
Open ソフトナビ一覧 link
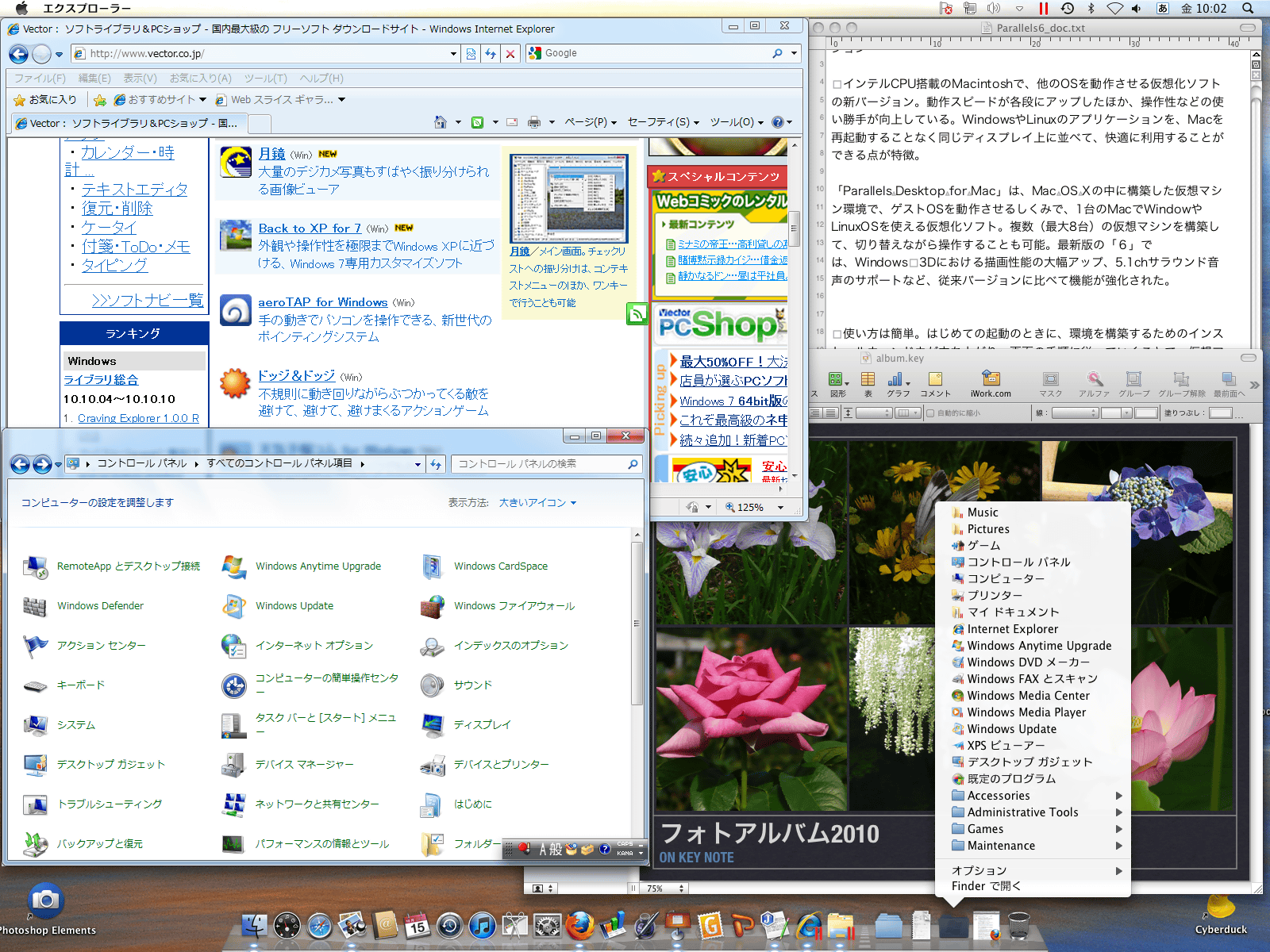pyautogui.click(x=148, y=300)
